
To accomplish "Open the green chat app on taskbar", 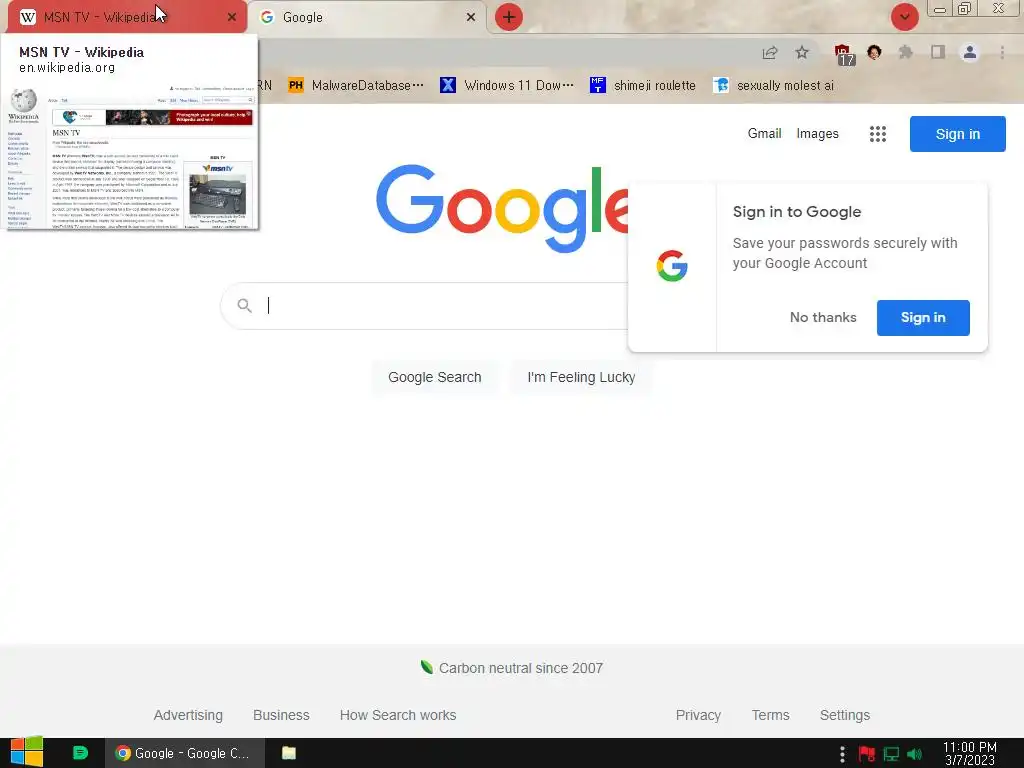I will (80, 753).
